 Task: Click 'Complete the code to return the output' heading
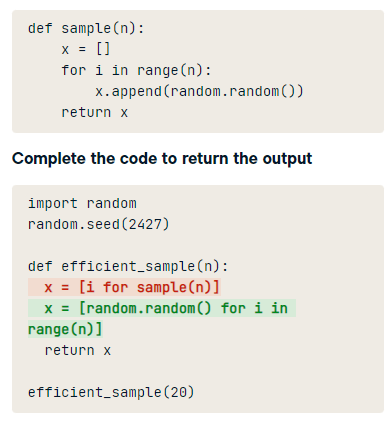162,158
